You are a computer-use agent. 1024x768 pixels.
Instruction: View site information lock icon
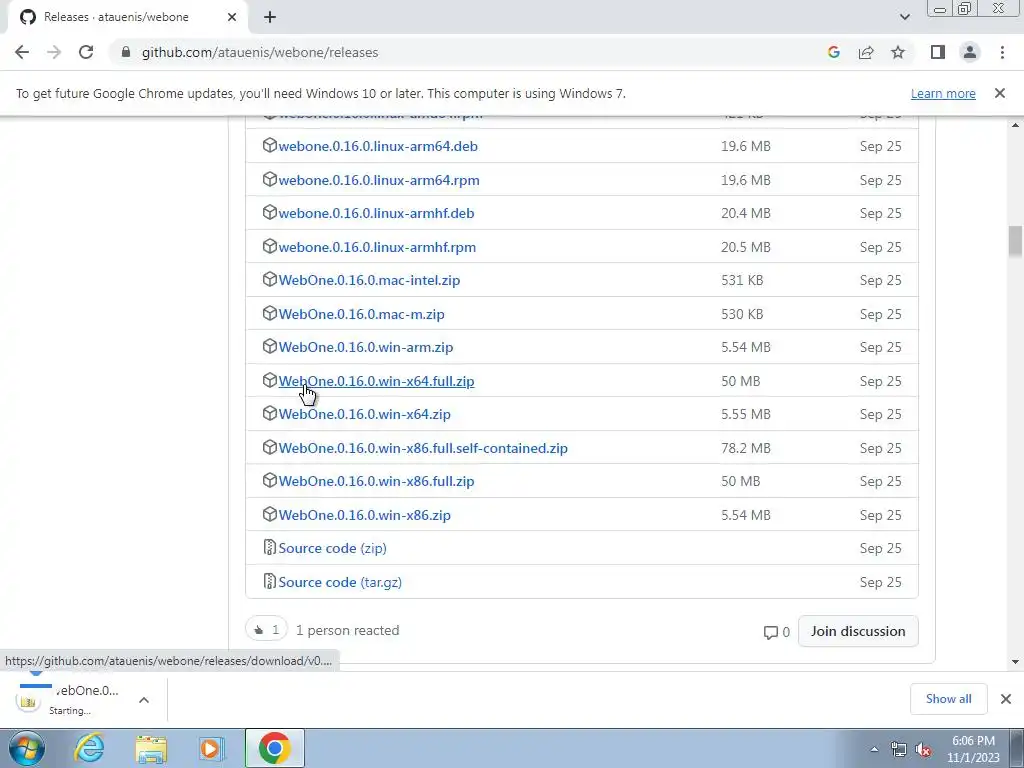click(126, 52)
